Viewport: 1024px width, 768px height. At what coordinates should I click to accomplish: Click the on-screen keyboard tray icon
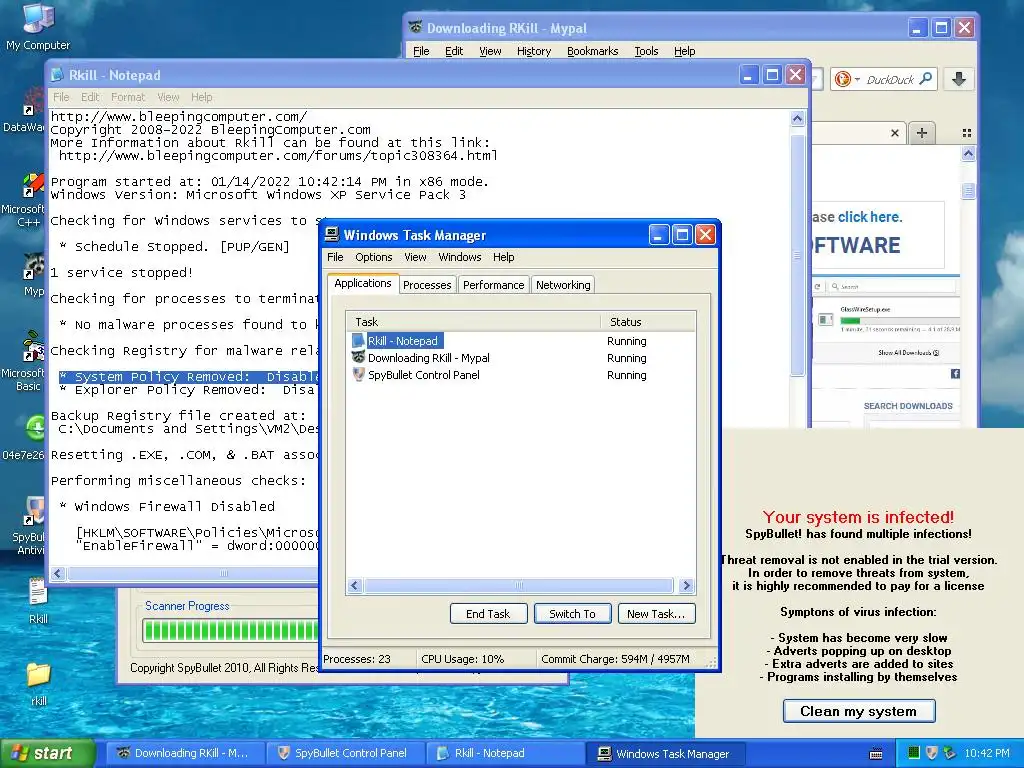click(x=876, y=754)
